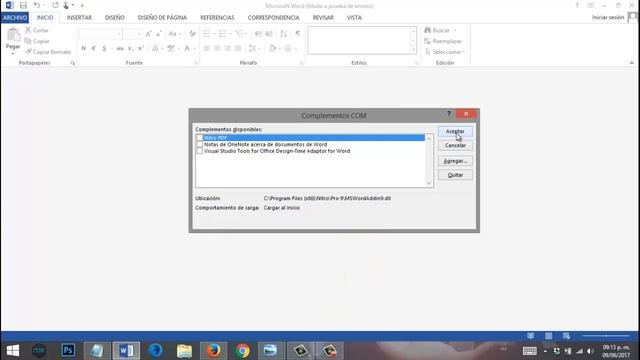Click the Pegar clipboard icon
Viewport: 640px width, 360px height.
[13, 35]
